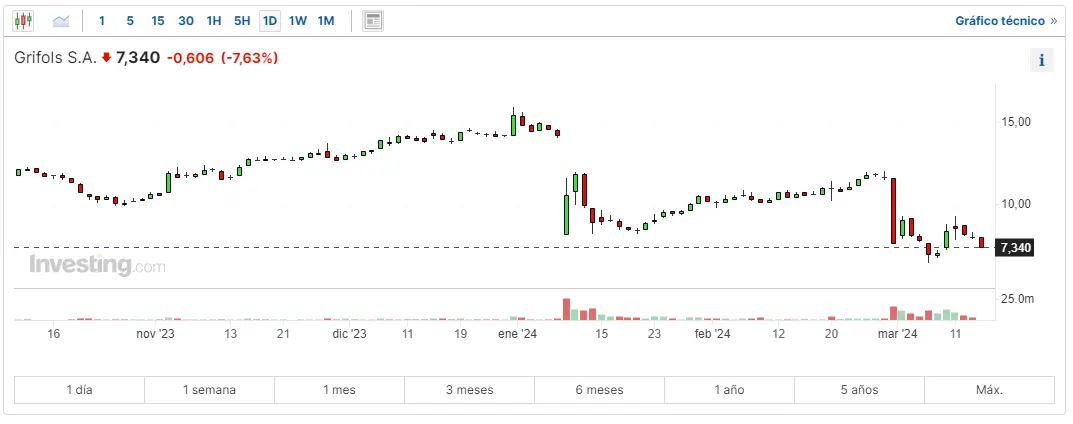Viewport: 1073px width, 424px height.
Task: Select the candlestick chart type icon
Action: [x=23, y=21]
